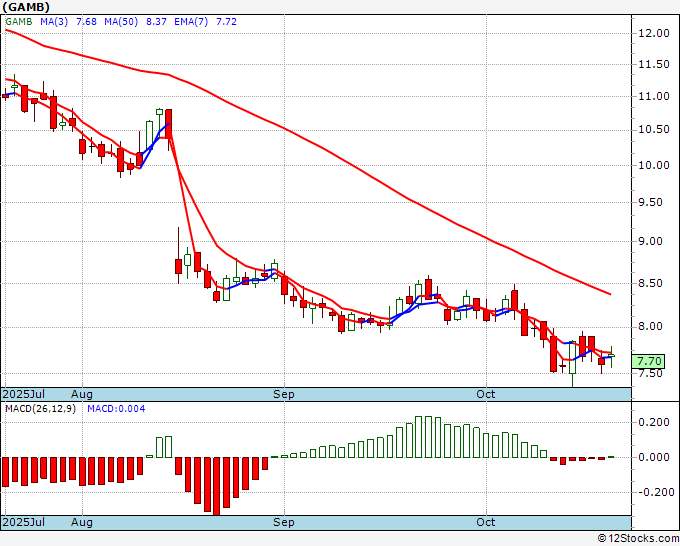680x546 pixels.
Task: Click the 11.50 price axis label
Action: tap(654, 65)
